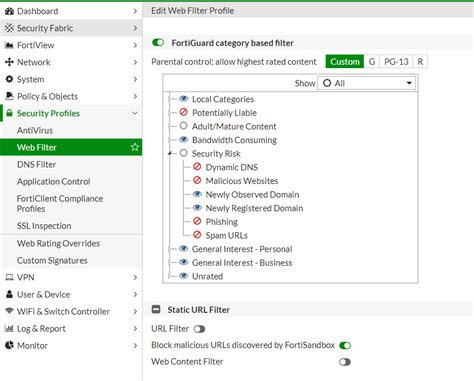Image resolution: width=474 pixels, height=381 pixels.
Task: Enable the URL Filter switch
Action: point(199,329)
